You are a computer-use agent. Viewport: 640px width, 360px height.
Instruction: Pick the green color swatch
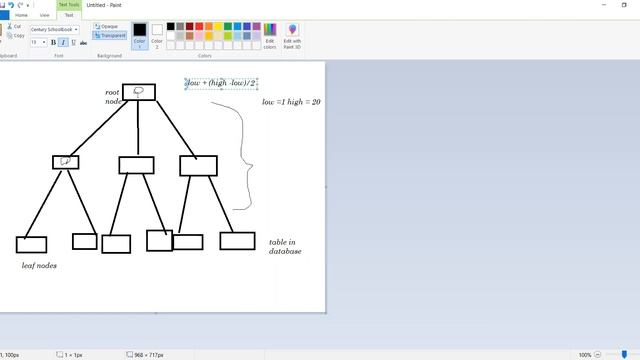point(228,27)
